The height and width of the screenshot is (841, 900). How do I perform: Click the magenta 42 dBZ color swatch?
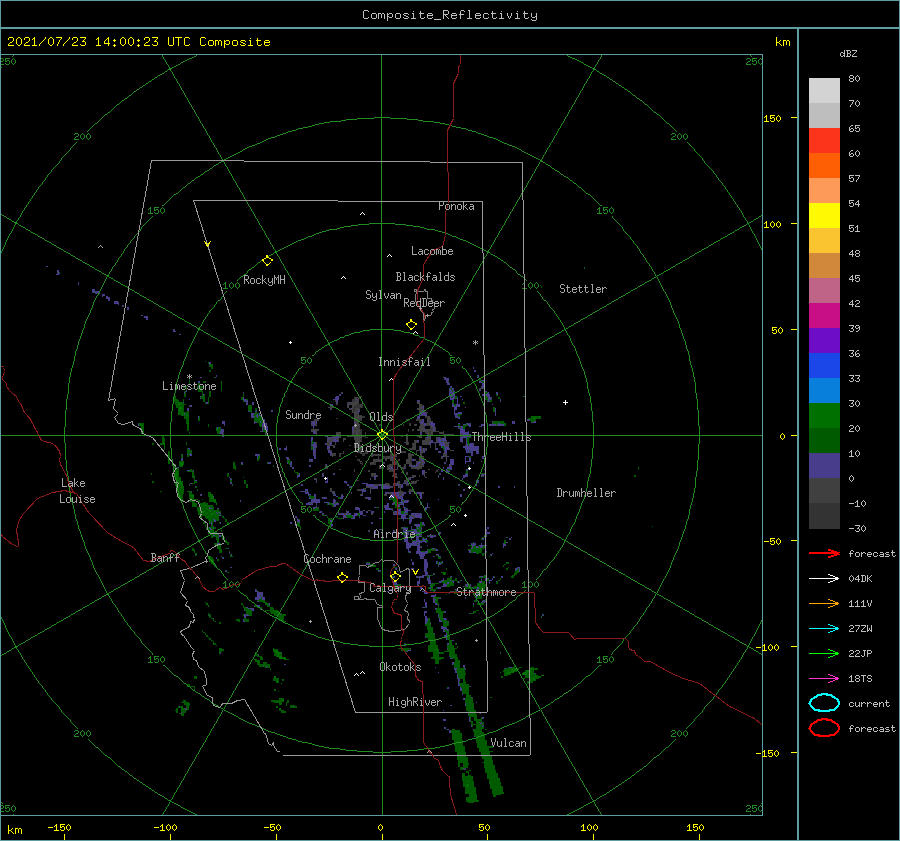(x=824, y=315)
